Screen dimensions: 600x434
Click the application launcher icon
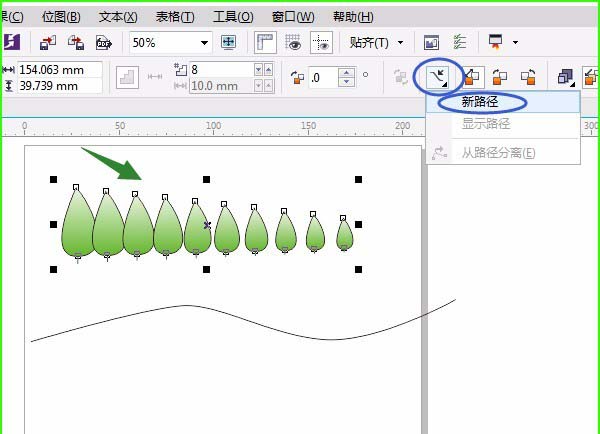(x=496, y=42)
